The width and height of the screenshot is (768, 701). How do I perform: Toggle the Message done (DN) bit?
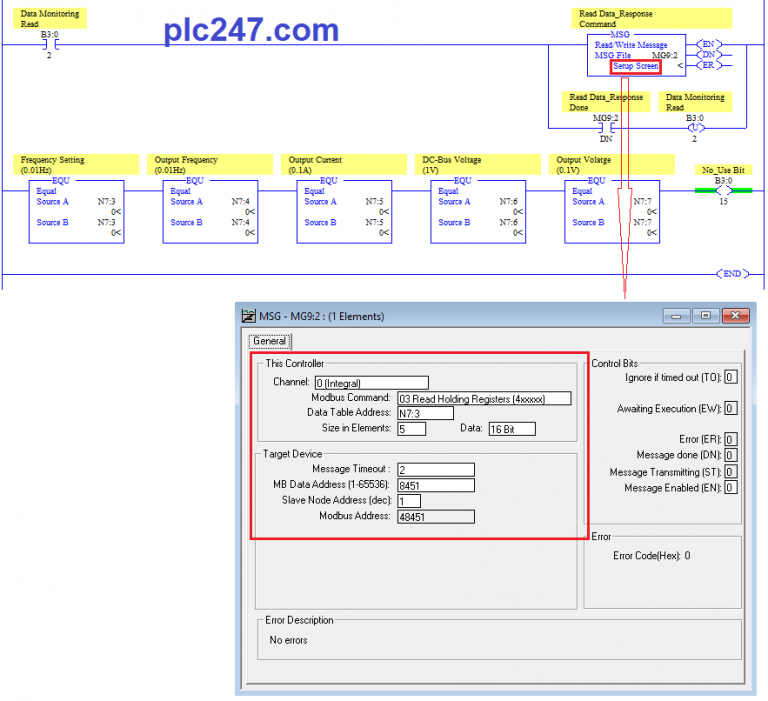coord(730,455)
